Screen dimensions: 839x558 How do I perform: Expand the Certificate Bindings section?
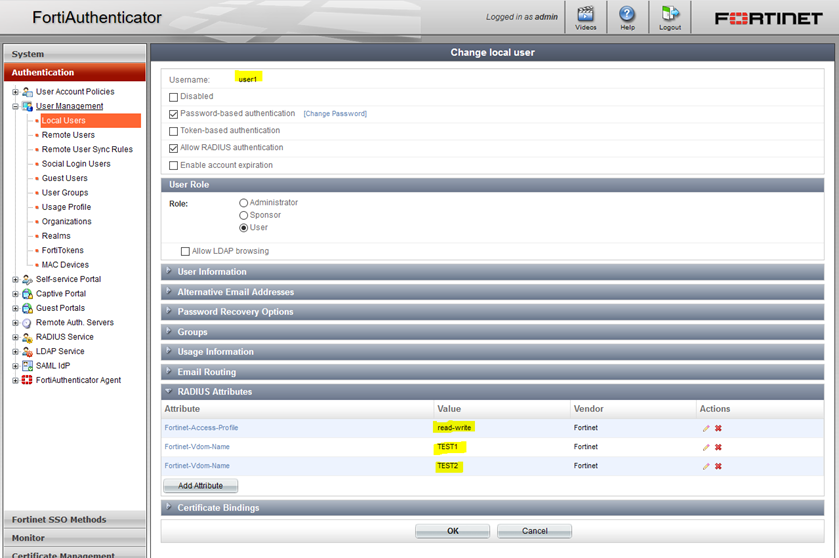(218, 508)
